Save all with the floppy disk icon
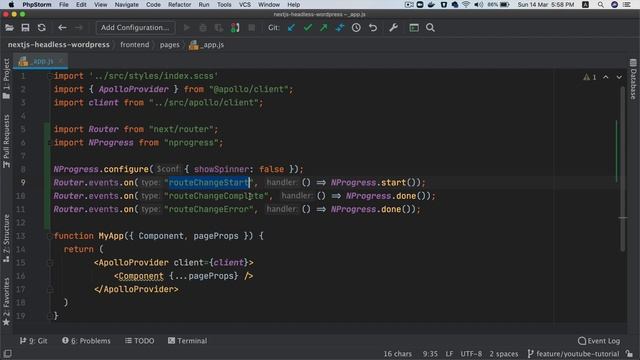Screen dimensions: 640x360 25,28
